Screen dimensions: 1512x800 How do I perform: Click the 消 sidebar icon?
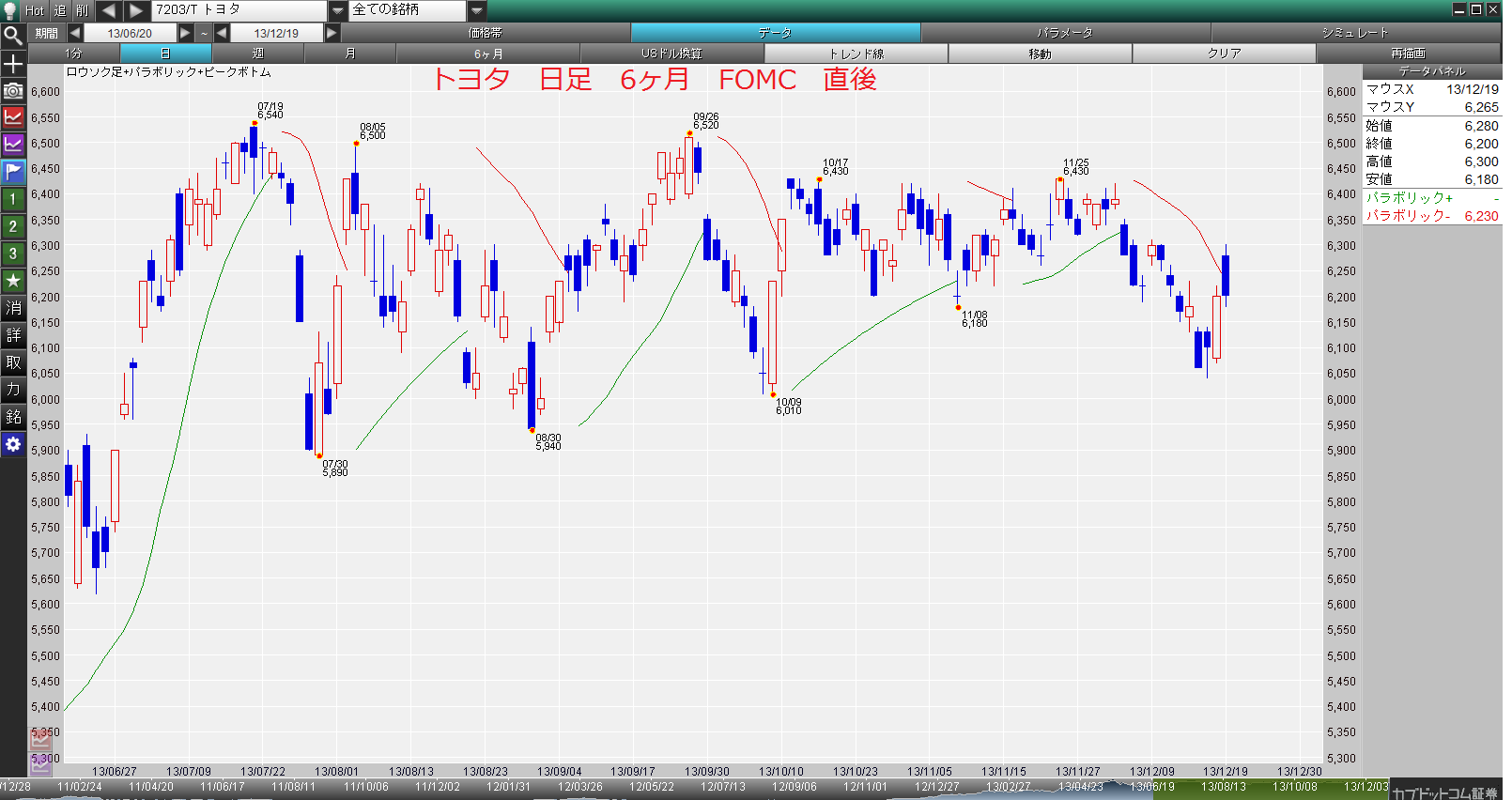point(13,308)
